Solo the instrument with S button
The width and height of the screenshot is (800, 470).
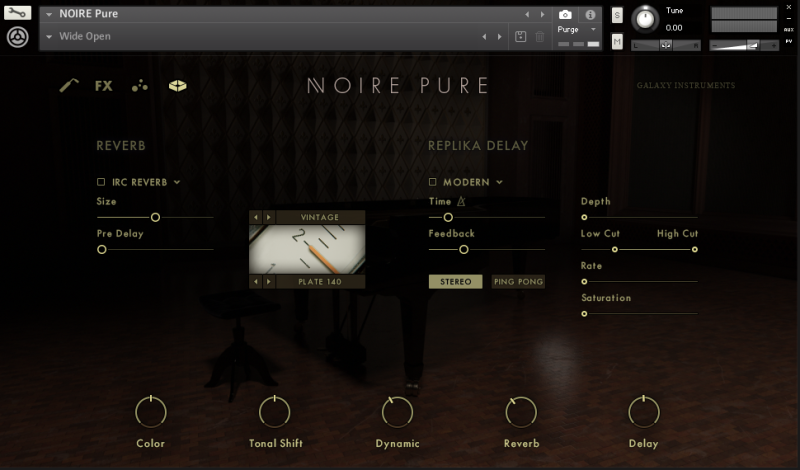coord(617,15)
